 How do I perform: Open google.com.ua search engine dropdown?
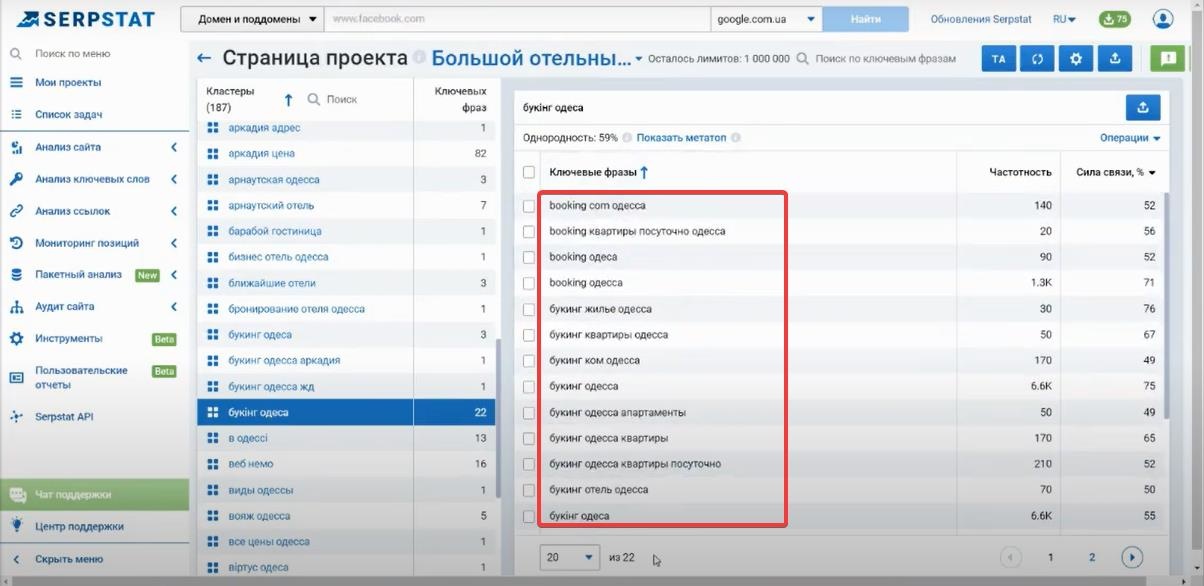point(766,19)
